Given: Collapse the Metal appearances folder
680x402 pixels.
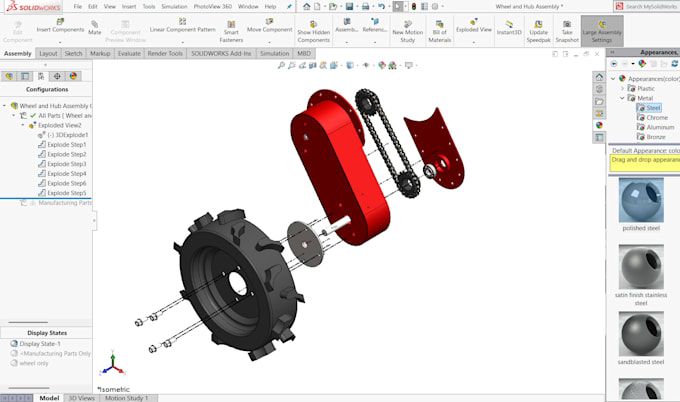Looking at the screenshot, I should (x=622, y=98).
